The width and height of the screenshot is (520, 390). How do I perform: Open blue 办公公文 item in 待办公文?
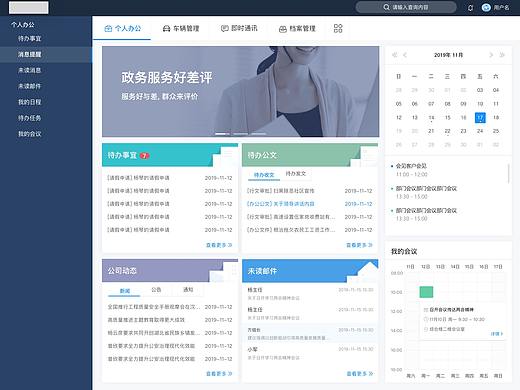click(309, 204)
